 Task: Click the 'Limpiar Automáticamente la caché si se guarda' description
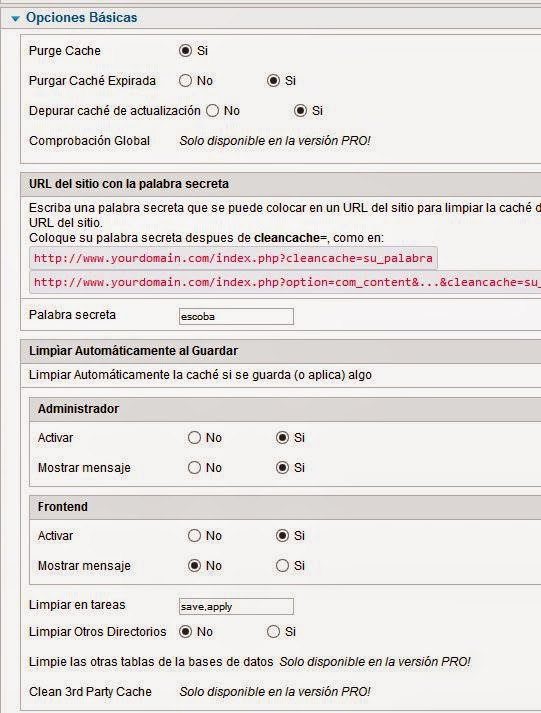point(200,375)
